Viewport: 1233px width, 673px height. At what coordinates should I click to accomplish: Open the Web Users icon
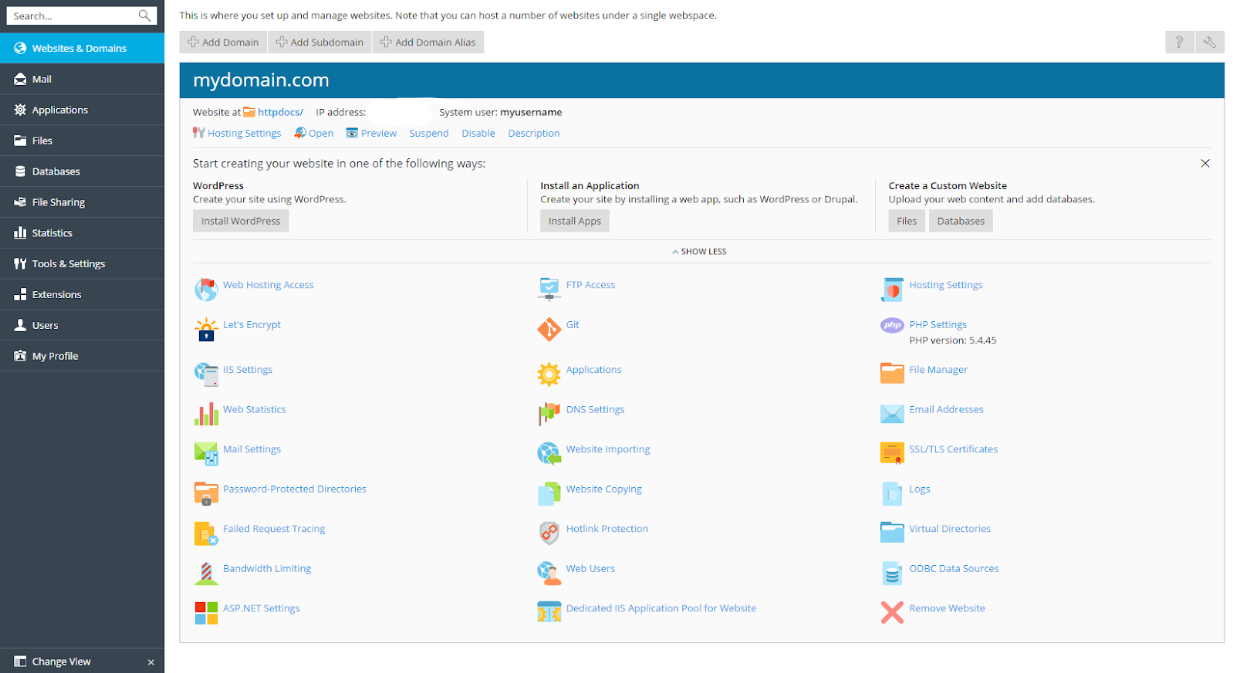pos(549,572)
